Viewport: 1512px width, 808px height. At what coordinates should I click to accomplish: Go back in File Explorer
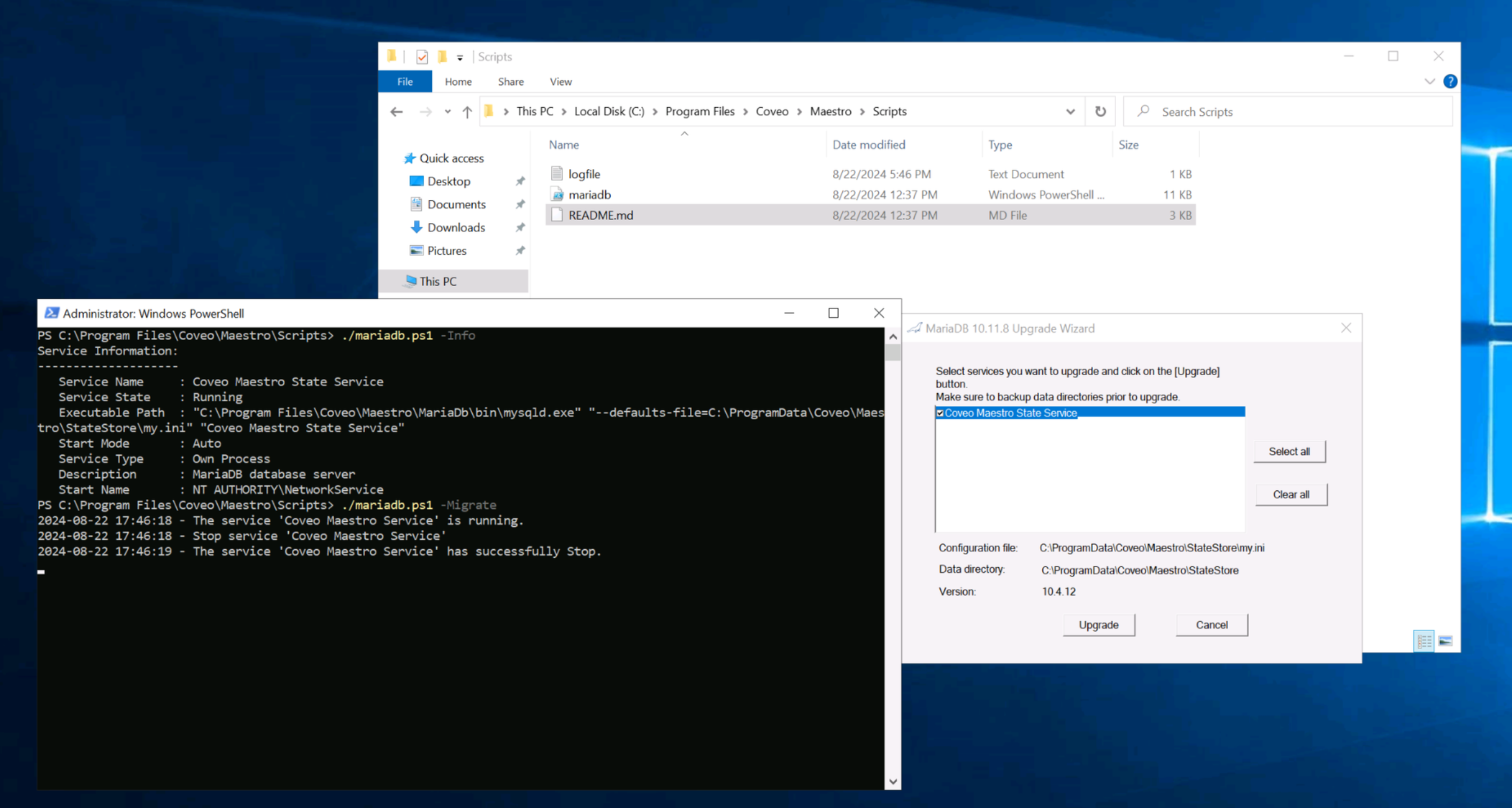pos(397,111)
